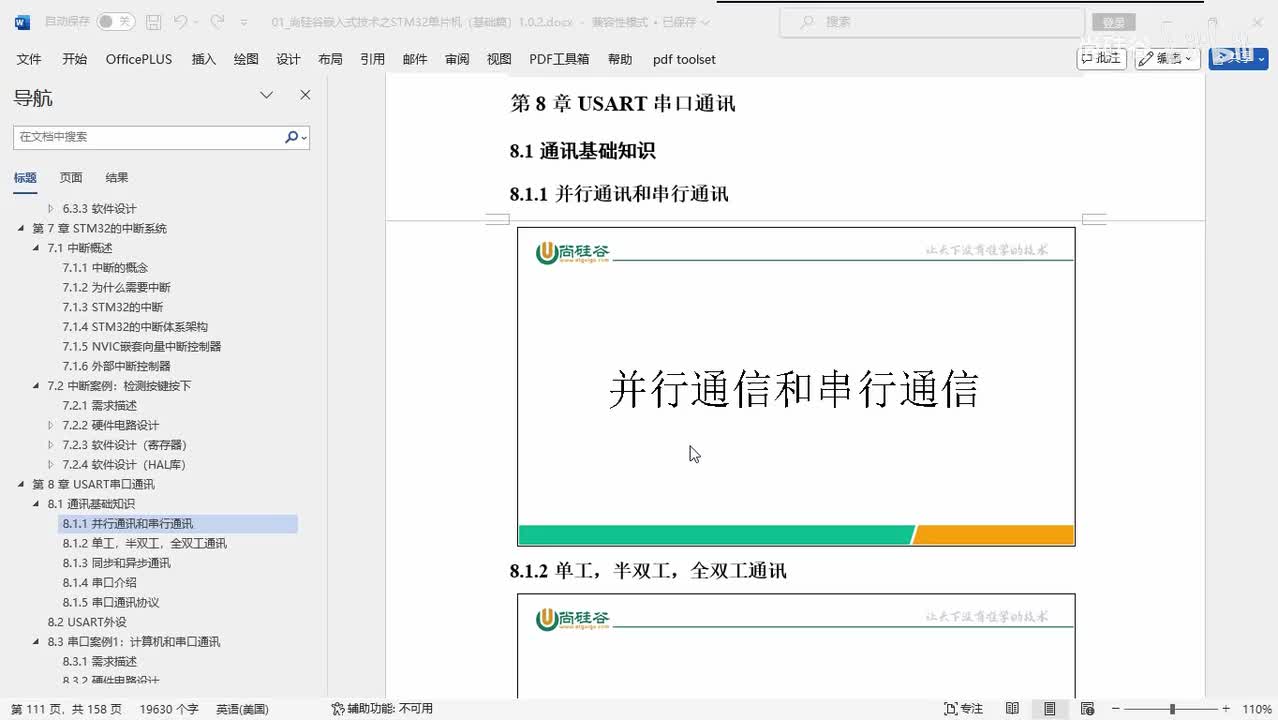Image resolution: width=1278 pixels, height=720 pixels.
Task: Go to heading 8.1.3 同步和异步通讯
Action: point(116,563)
